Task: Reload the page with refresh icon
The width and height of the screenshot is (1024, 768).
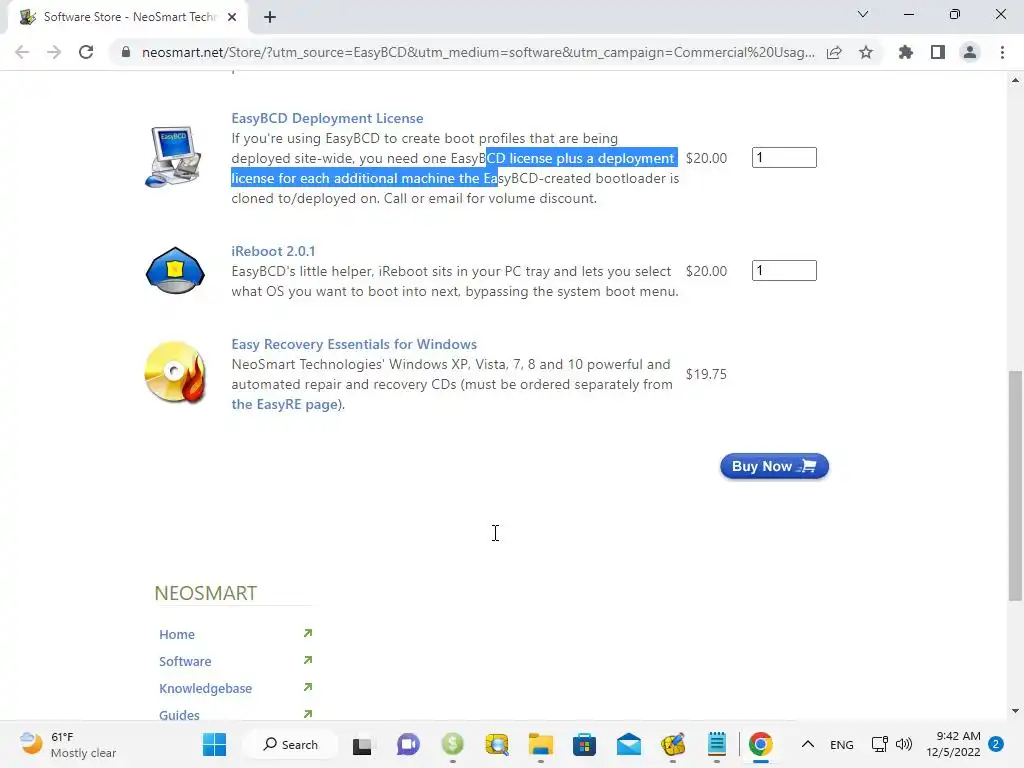Action: pos(86,52)
